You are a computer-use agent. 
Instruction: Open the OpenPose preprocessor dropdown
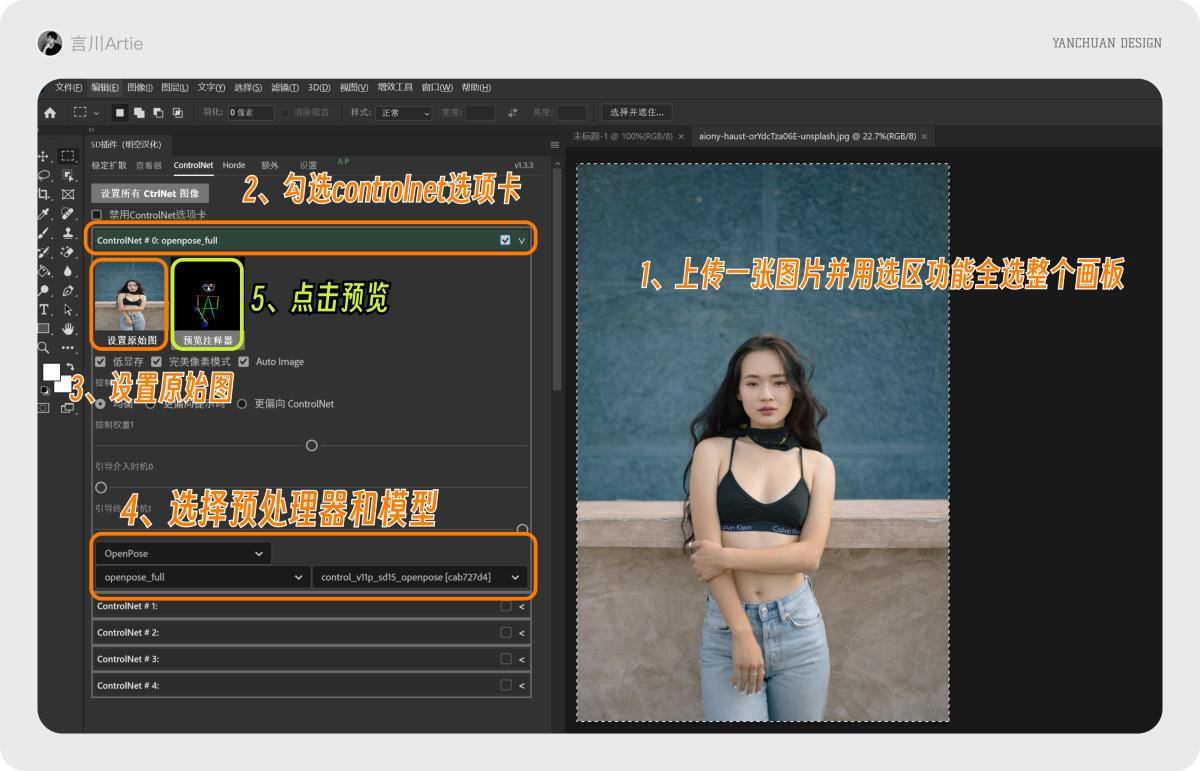coord(183,553)
